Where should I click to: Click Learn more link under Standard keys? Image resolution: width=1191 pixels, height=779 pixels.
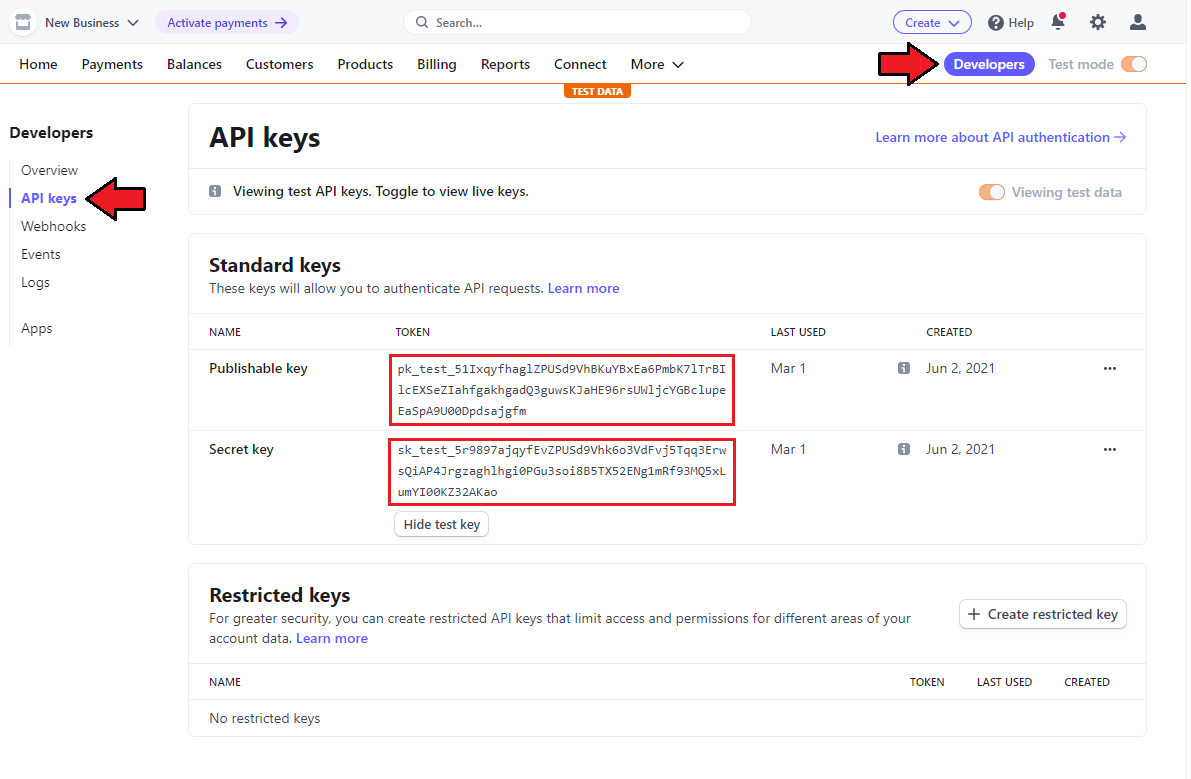[x=585, y=289]
